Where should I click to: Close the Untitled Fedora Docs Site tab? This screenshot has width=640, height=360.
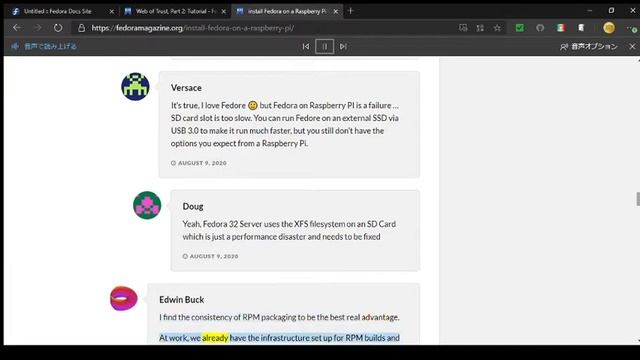coord(111,11)
